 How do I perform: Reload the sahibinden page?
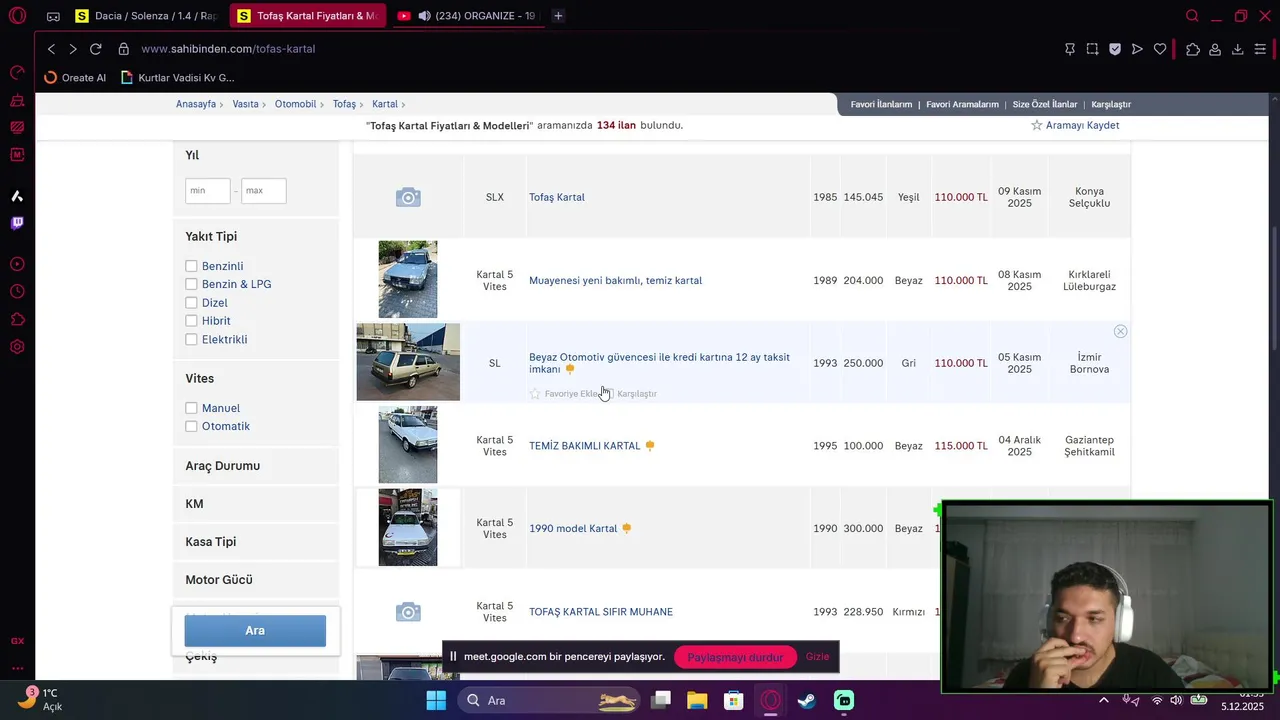click(96, 49)
